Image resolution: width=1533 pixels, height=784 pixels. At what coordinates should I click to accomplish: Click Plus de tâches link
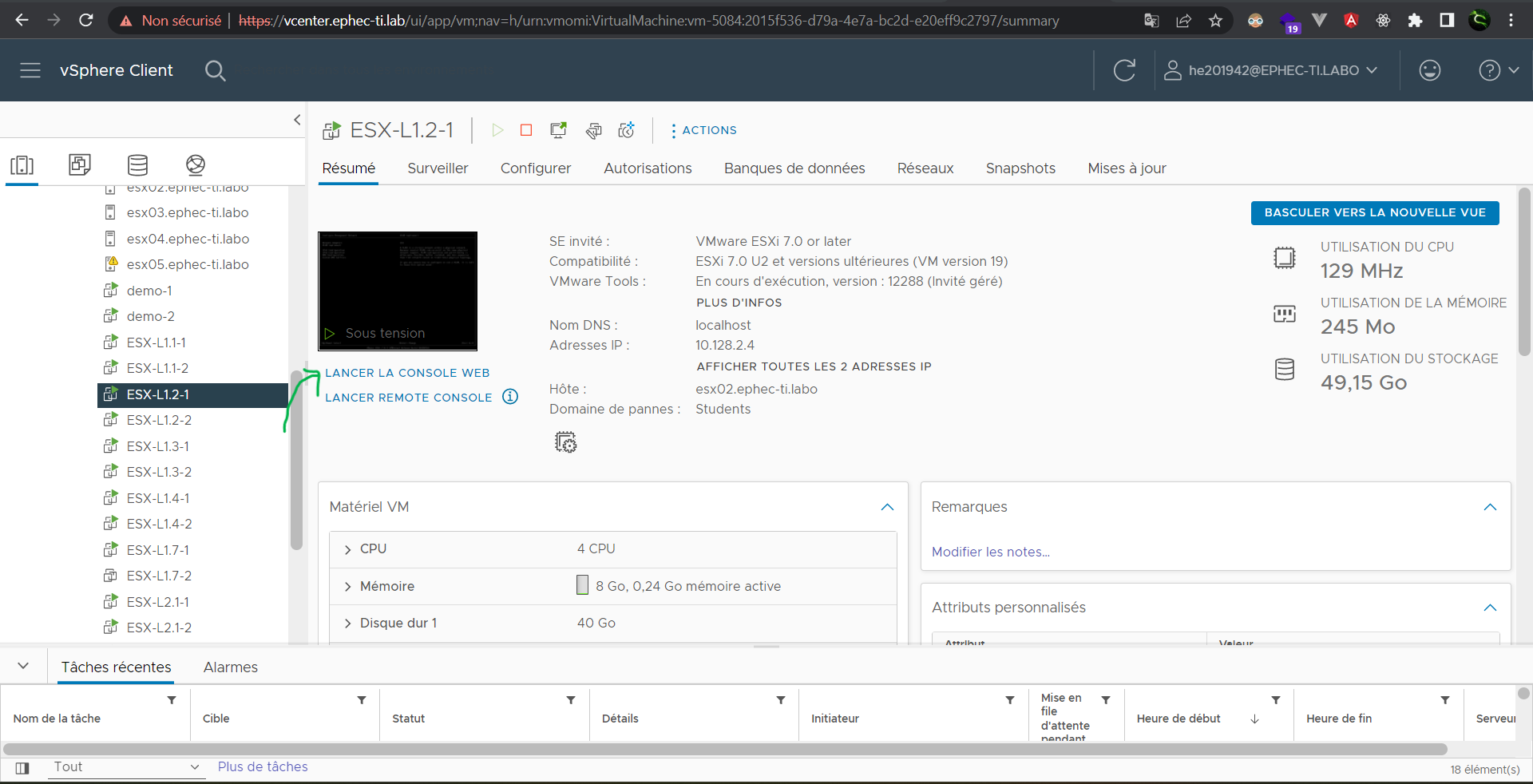[263, 766]
